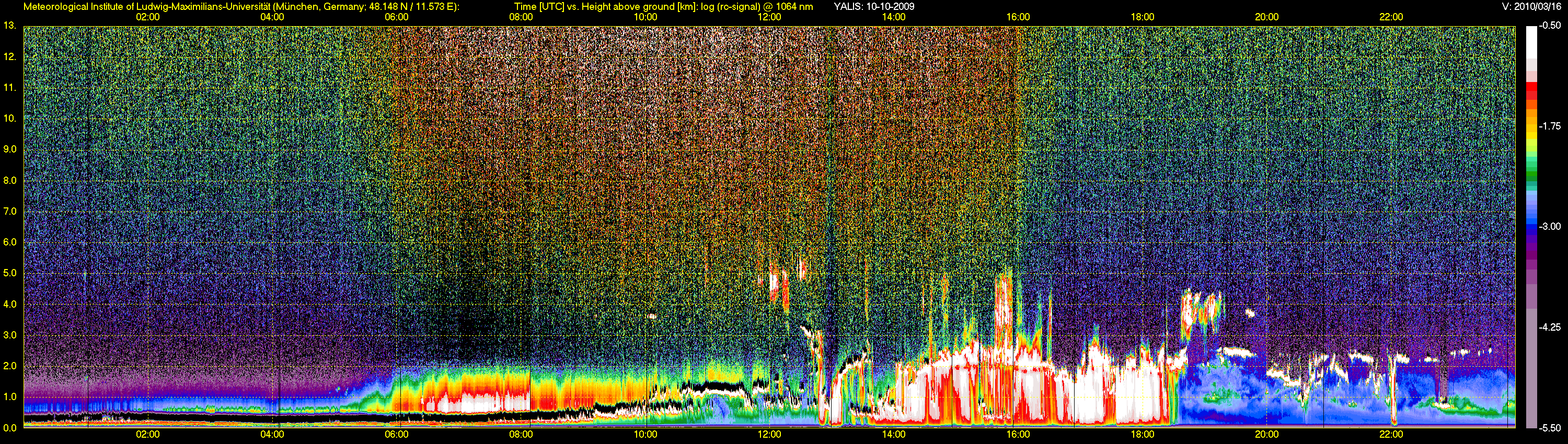Click the -4.25 colorbar value
The image size is (1568, 444).
tap(1549, 327)
